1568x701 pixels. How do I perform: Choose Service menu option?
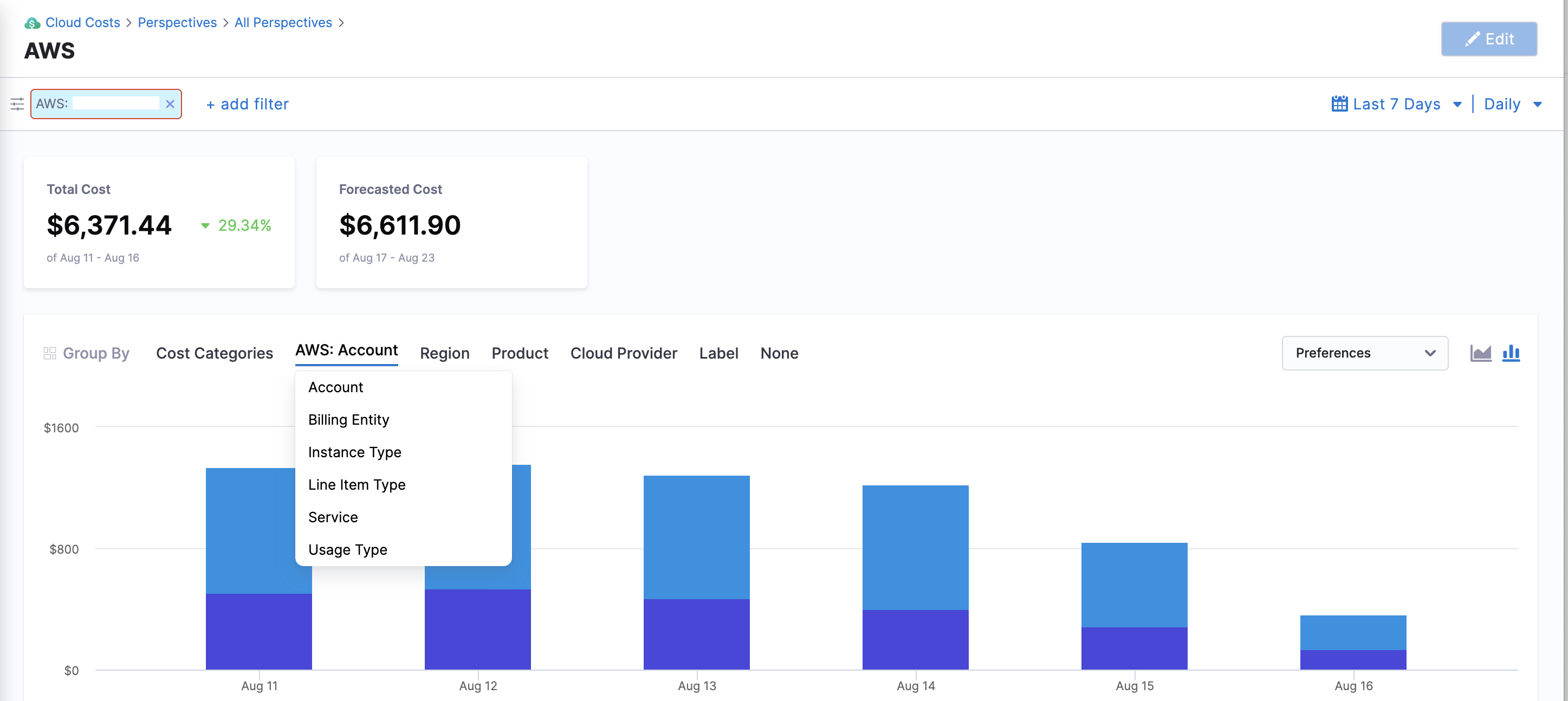tap(403, 517)
